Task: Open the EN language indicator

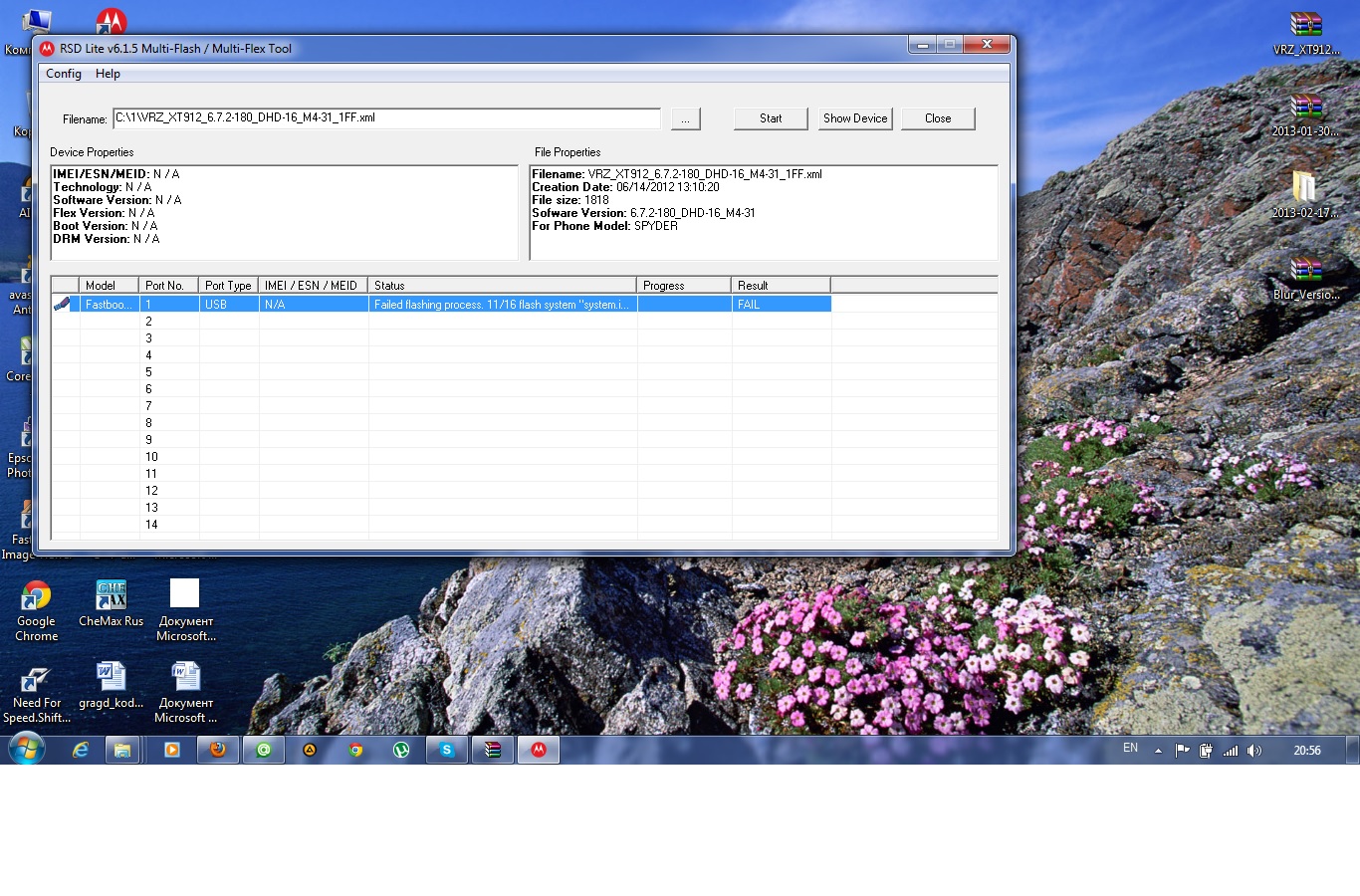Action: pyautogui.click(x=1130, y=748)
